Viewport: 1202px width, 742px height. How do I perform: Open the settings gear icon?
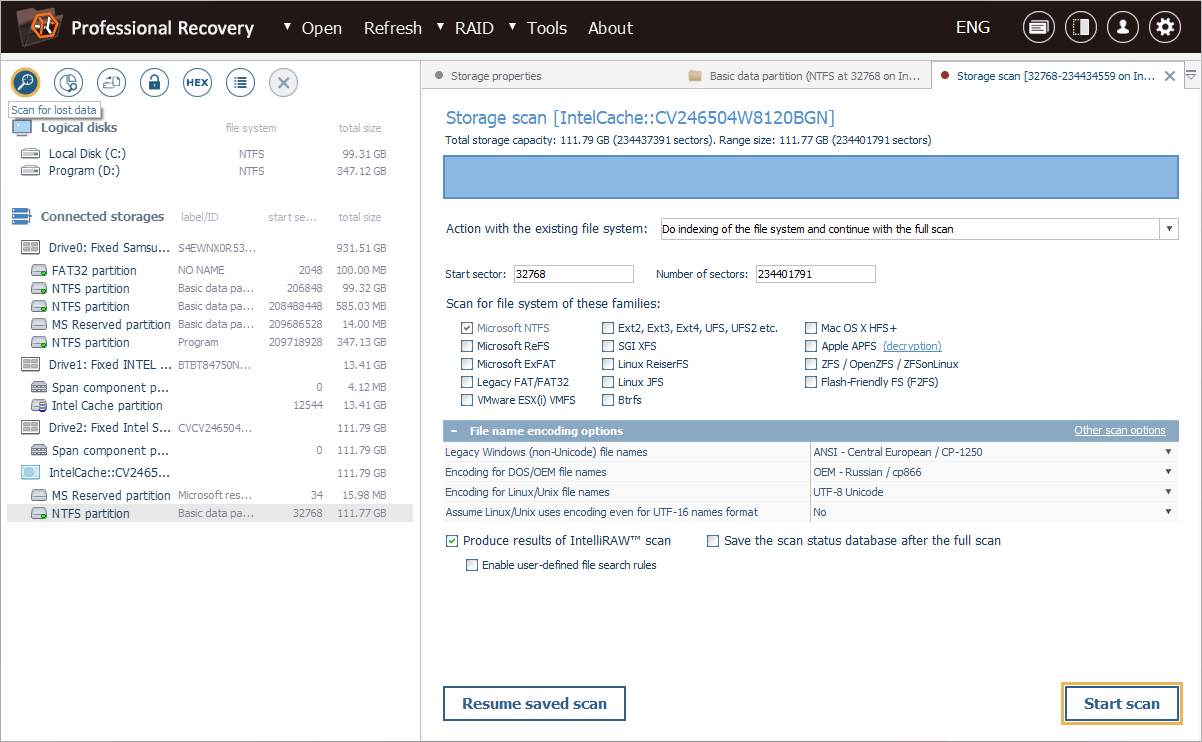point(1165,28)
